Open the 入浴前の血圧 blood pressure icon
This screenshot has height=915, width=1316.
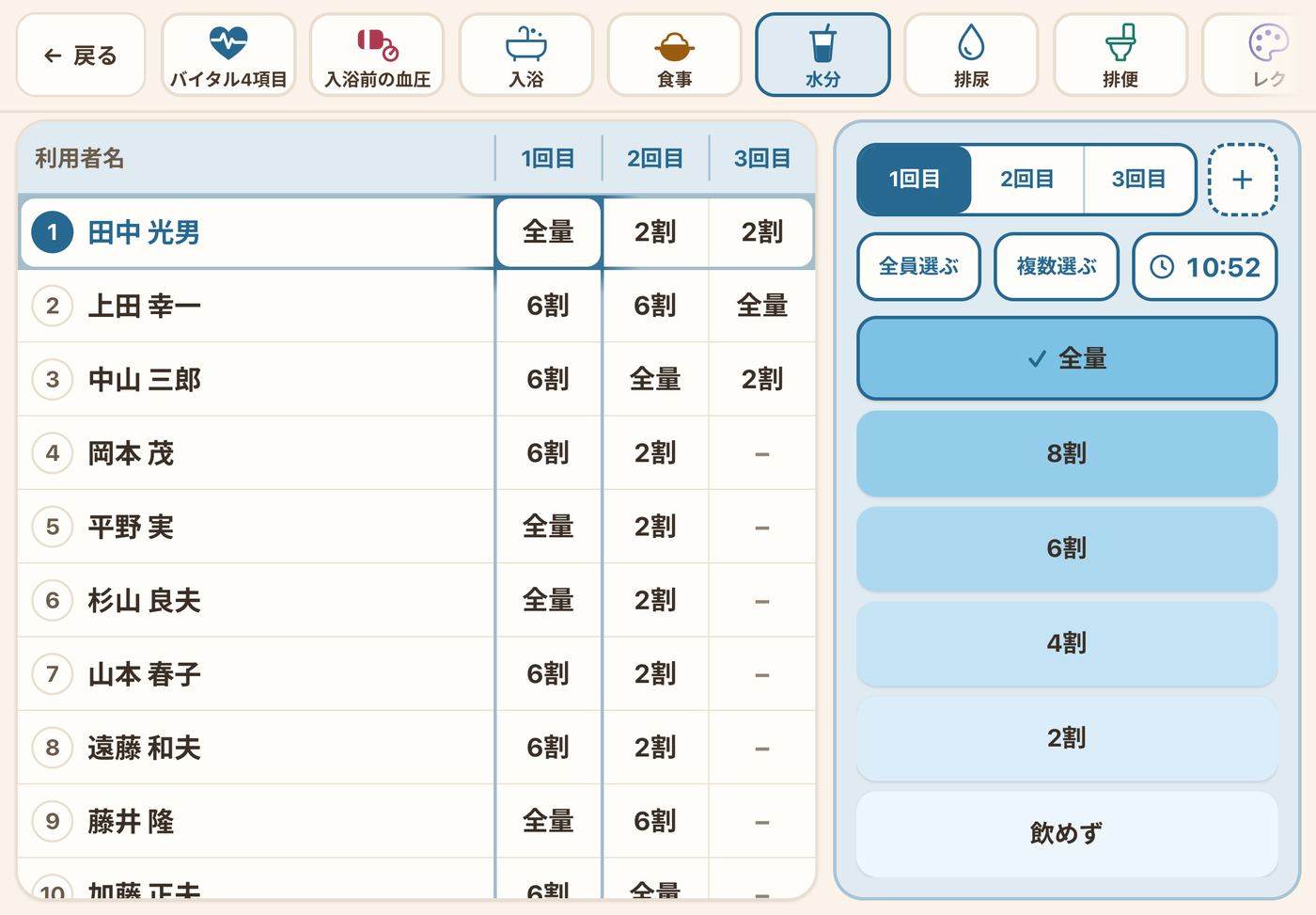point(377,55)
